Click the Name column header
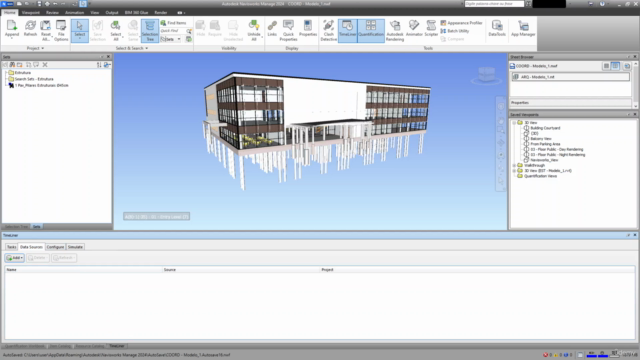The width and height of the screenshot is (640, 360). coord(84,270)
